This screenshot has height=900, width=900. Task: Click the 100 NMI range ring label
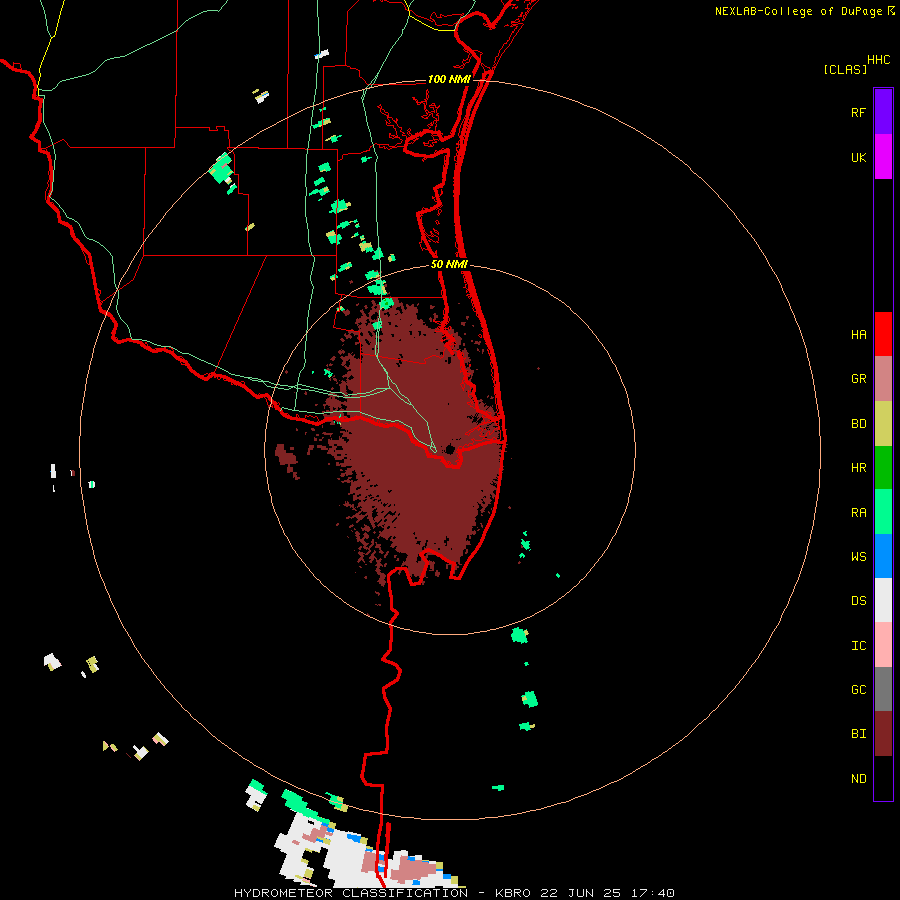pyautogui.click(x=449, y=79)
